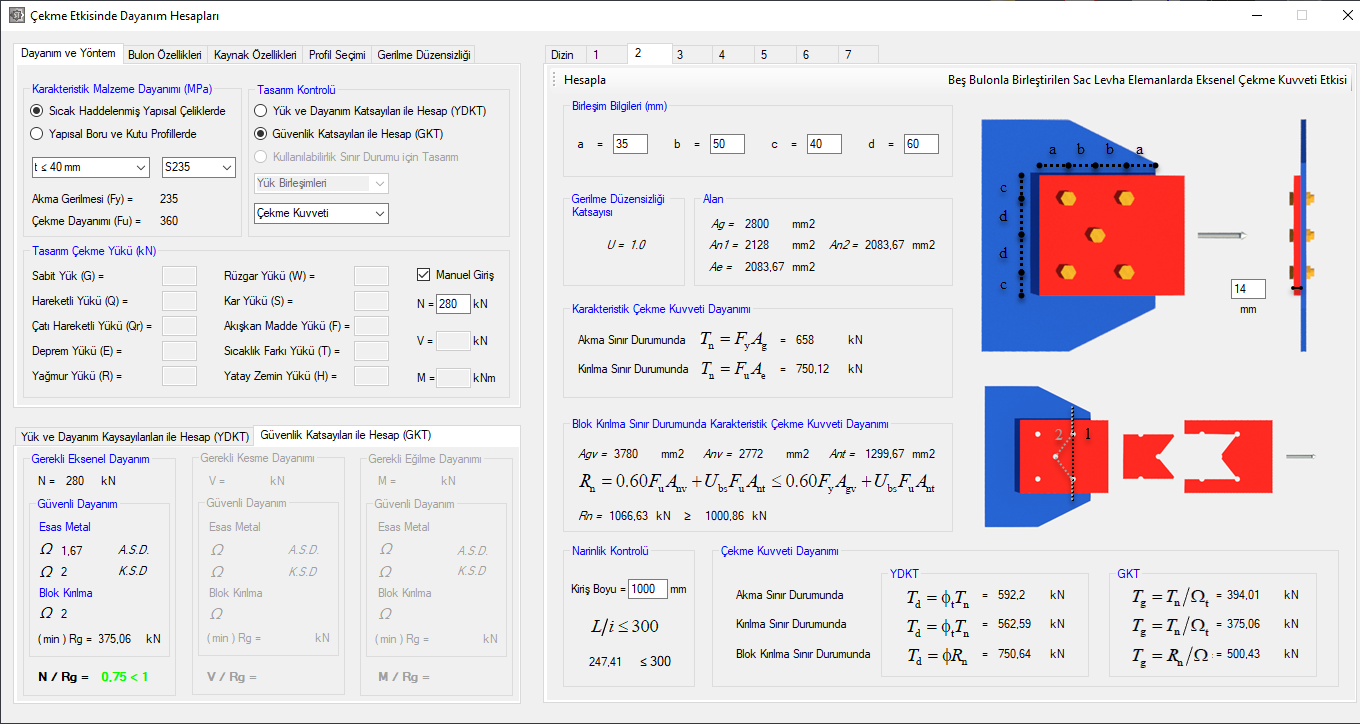Screen dimensions: 1360x724
Task: Click the plate thickness field showing 14
Action: (x=1248, y=289)
